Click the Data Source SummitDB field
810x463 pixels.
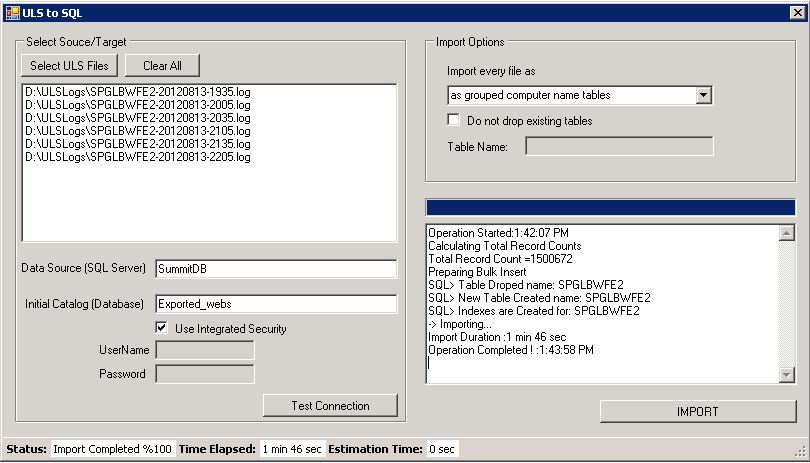[276, 269]
